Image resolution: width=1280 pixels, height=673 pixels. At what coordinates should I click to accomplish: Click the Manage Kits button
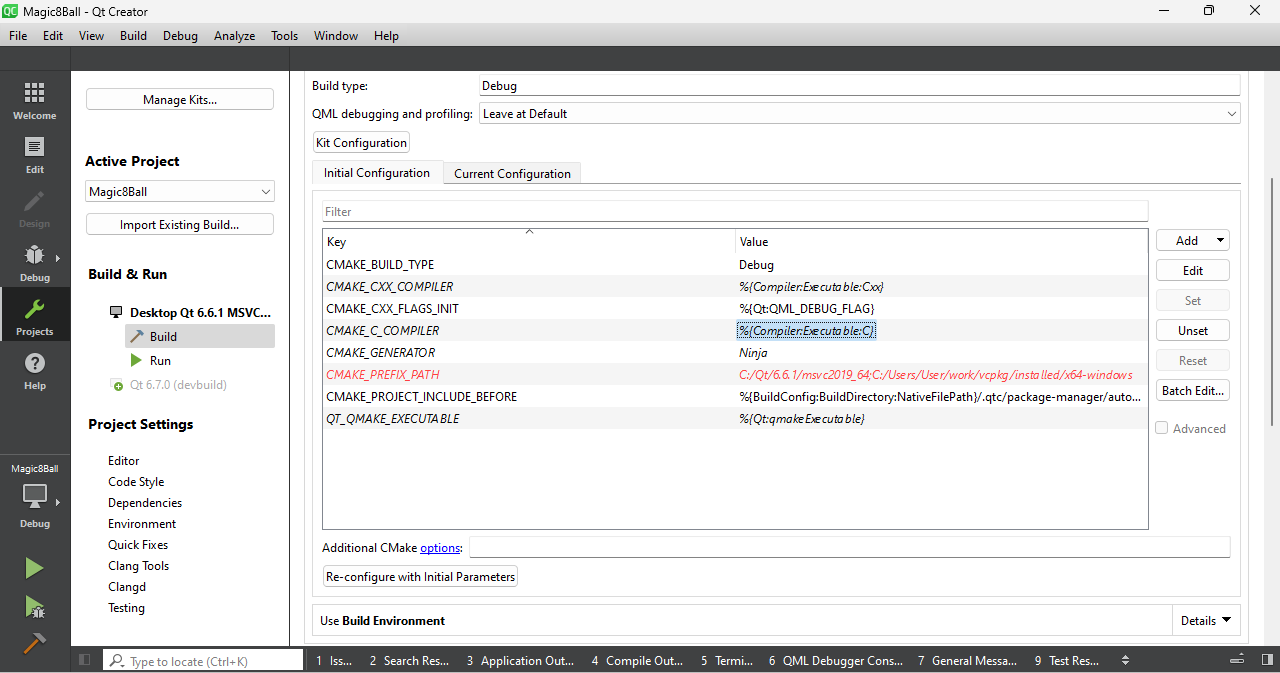[179, 99]
